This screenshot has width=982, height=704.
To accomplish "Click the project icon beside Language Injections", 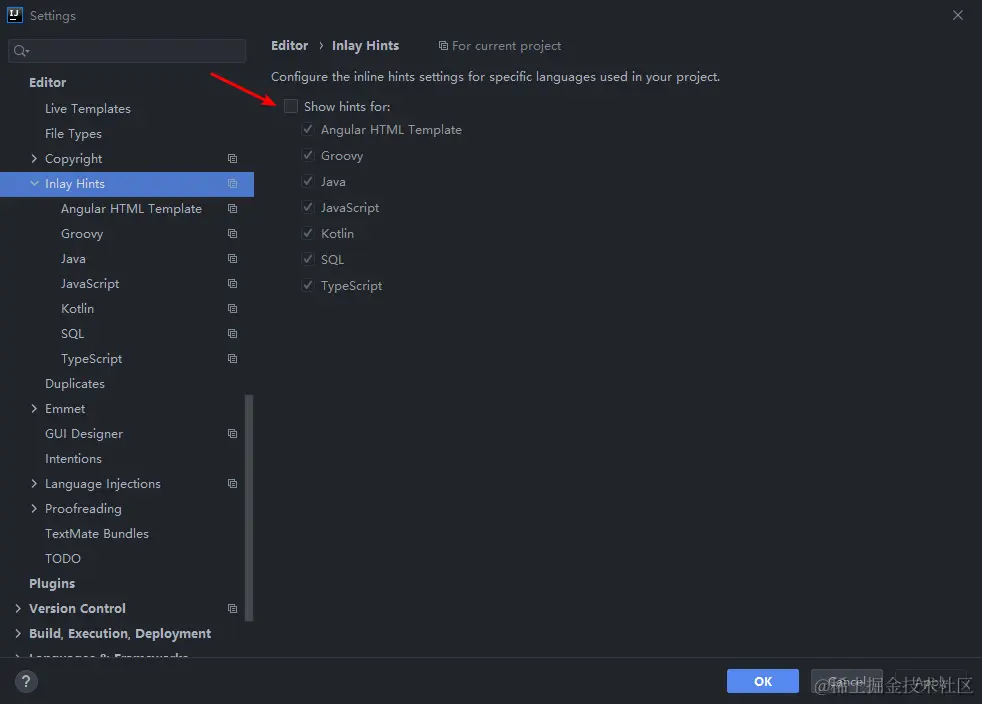I will pyautogui.click(x=232, y=484).
